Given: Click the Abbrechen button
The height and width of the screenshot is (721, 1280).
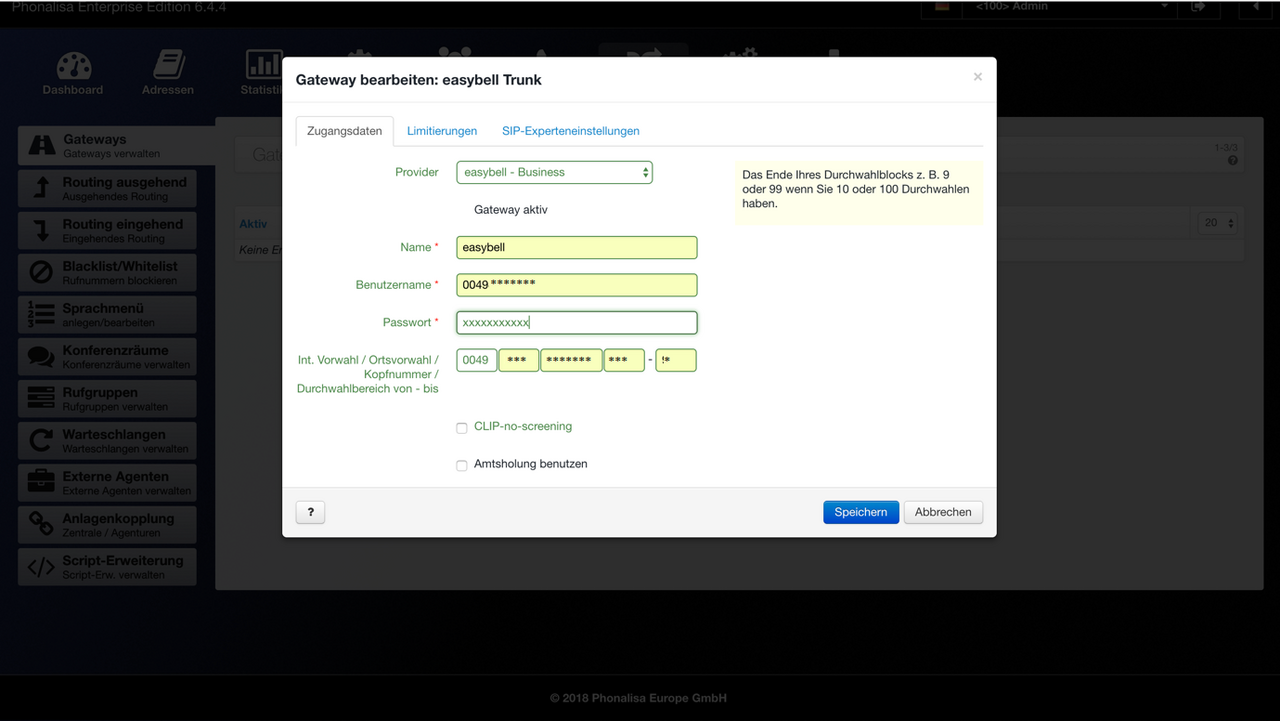Looking at the screenshot, I should tap(943, 512).
